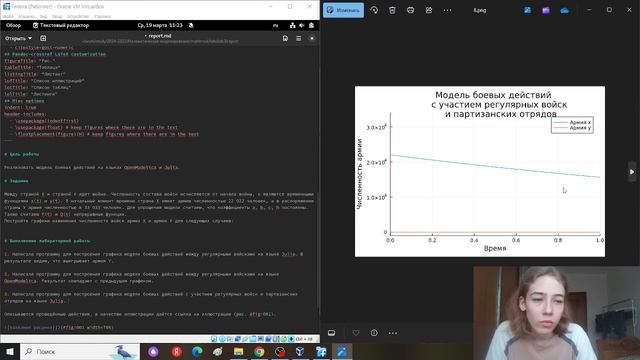Open the three-dots more menu in Photos top toolbar
Viewport: 640px width, 360px height.
pos(447,10)
